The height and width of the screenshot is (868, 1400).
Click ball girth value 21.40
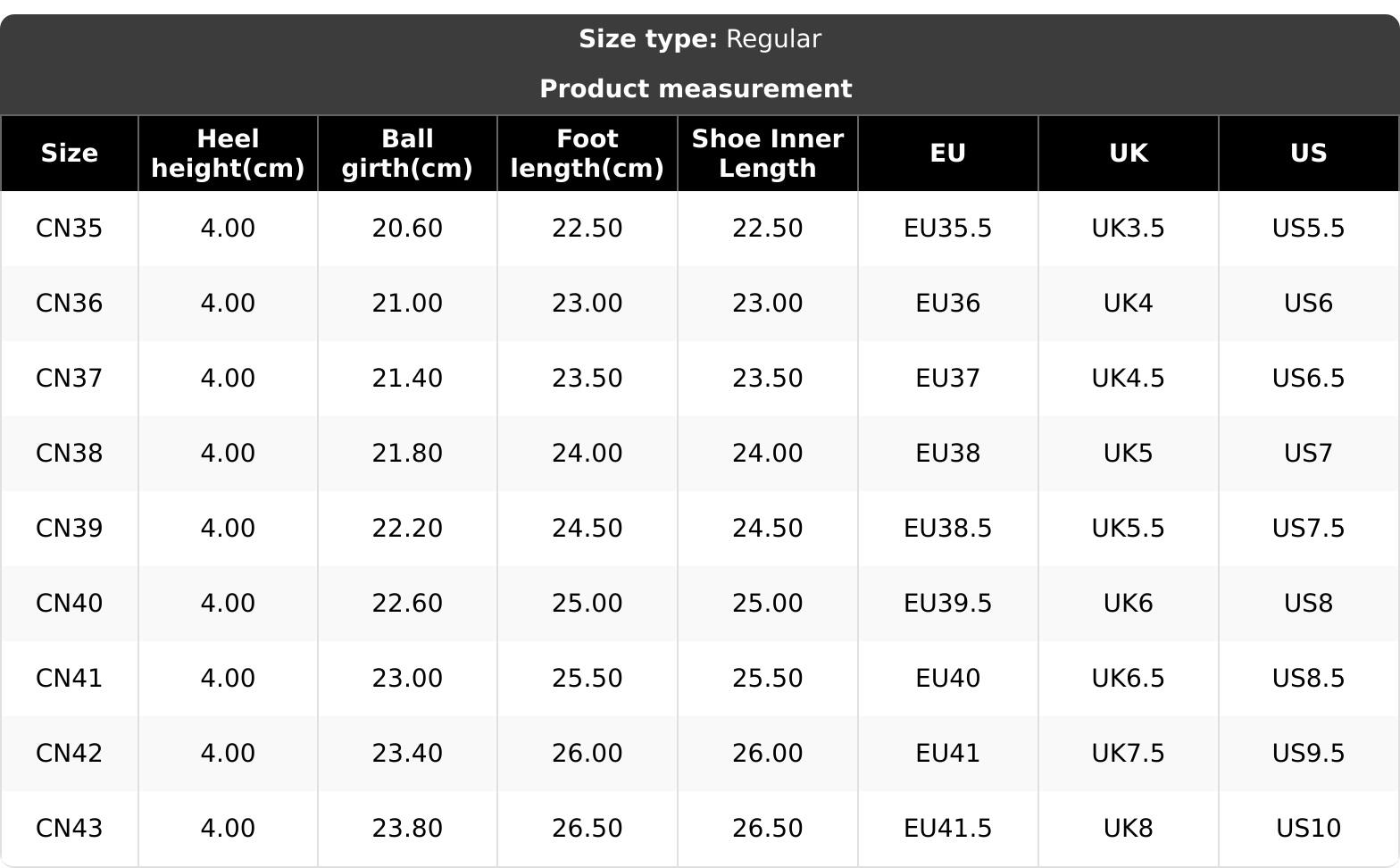tap(407, 379)
